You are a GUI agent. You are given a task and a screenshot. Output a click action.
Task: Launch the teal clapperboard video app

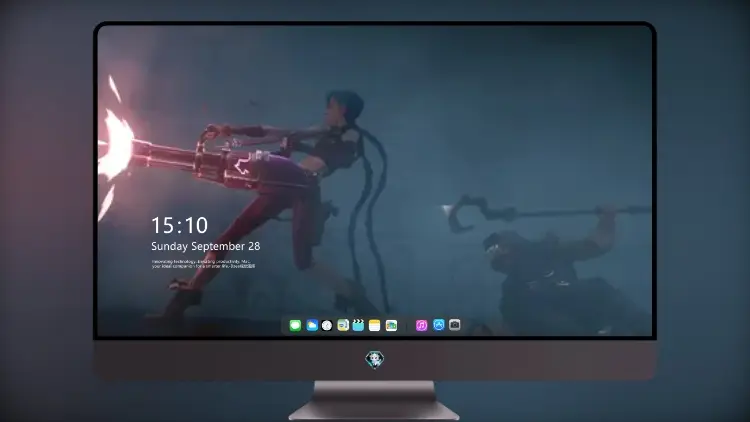[x=358, y=325]
